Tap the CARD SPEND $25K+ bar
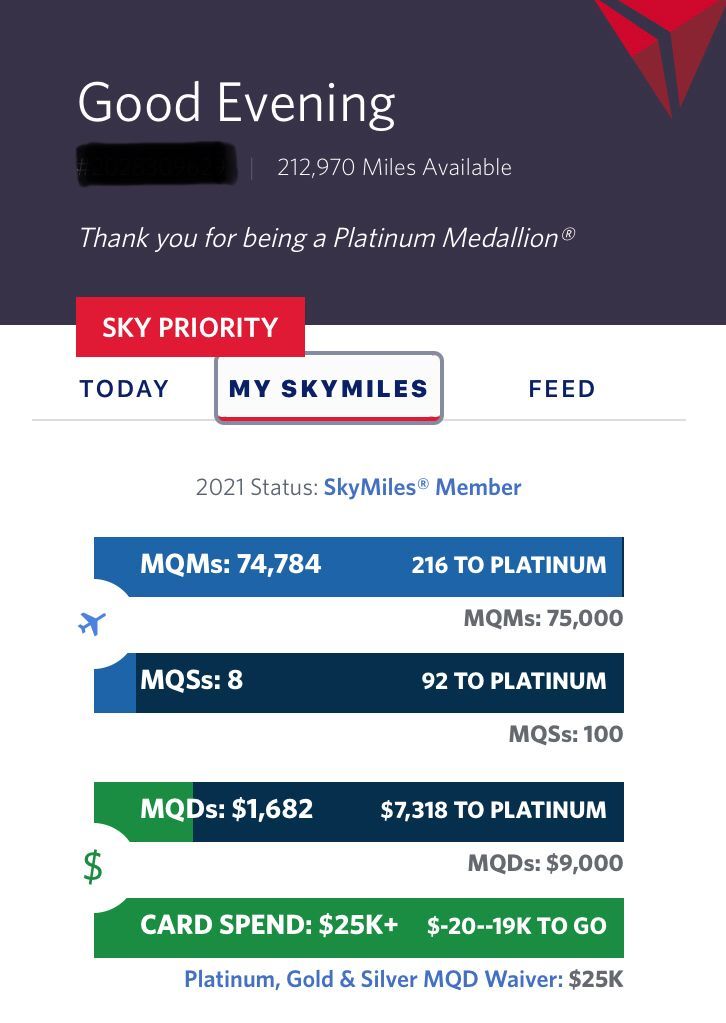The width and height of the screenshot is (726, 1023). pyautogui.click(x=358, y=926)
